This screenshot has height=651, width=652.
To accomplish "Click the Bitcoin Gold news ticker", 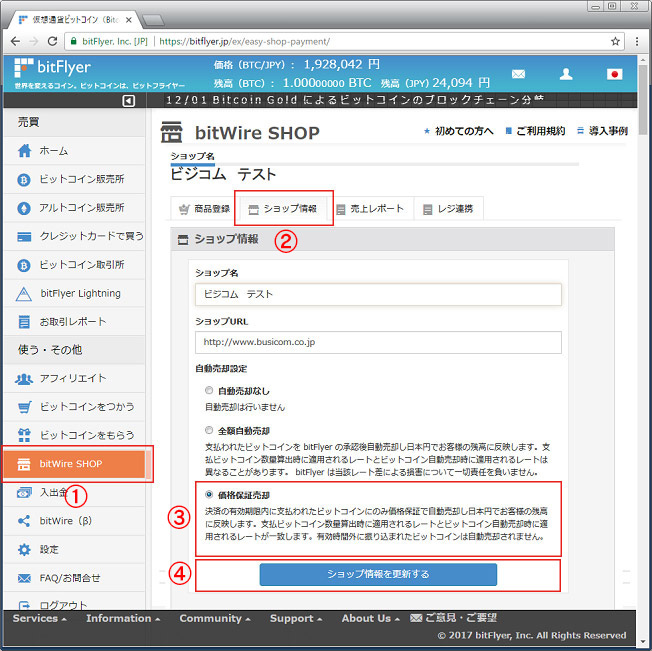I will pos(355,100).
